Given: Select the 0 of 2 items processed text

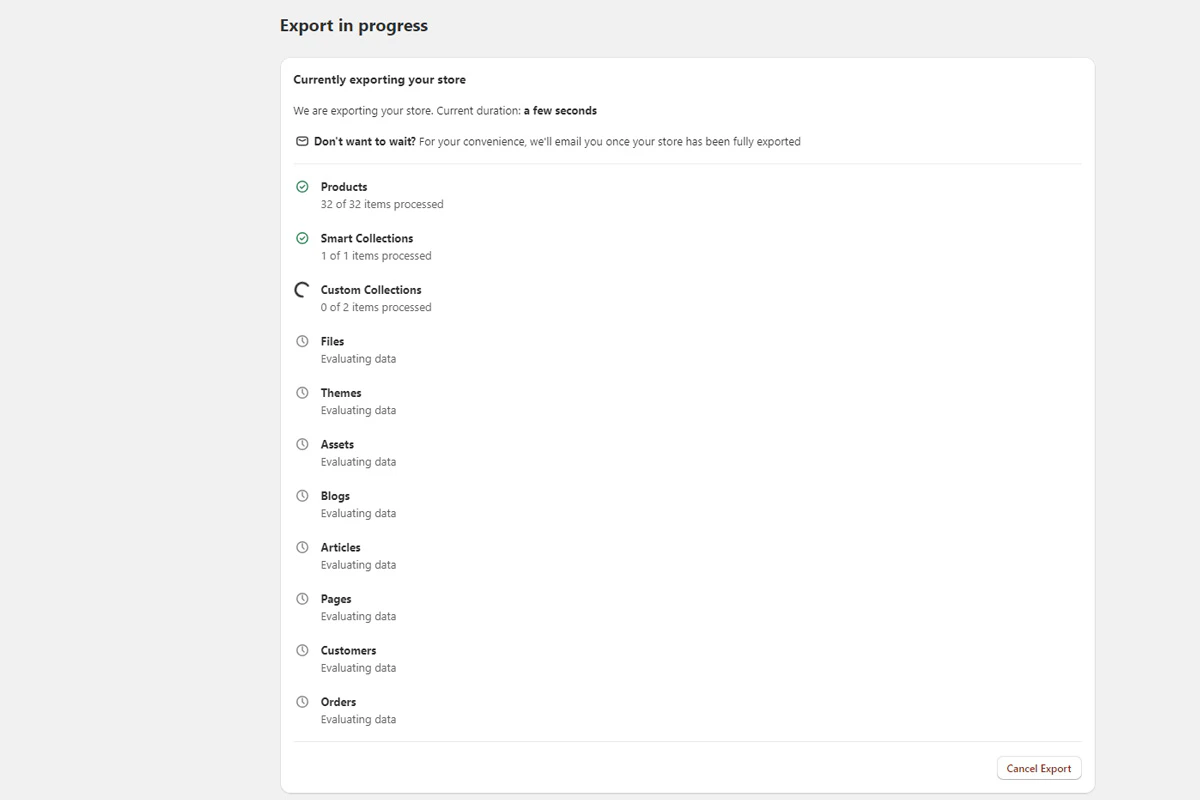Looking at the screenshot, I should coord(376,307).
